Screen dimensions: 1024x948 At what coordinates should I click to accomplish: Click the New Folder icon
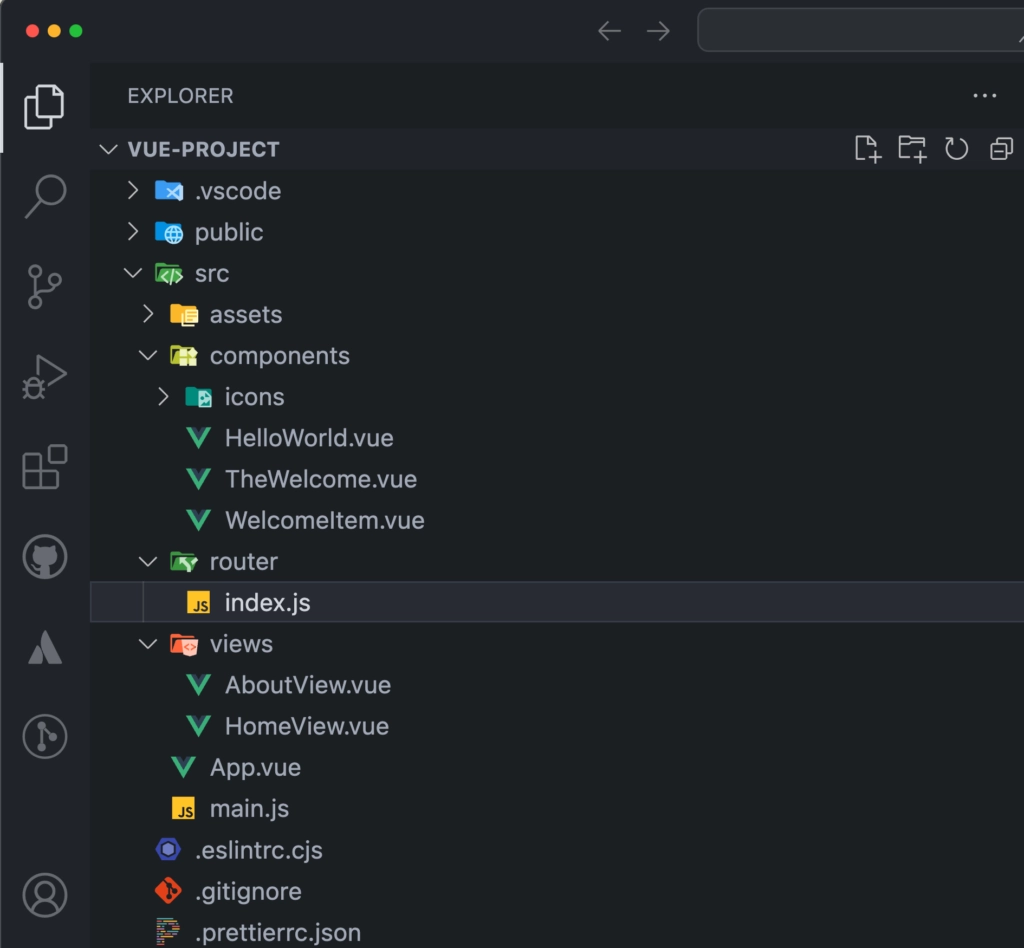(912, 148)
